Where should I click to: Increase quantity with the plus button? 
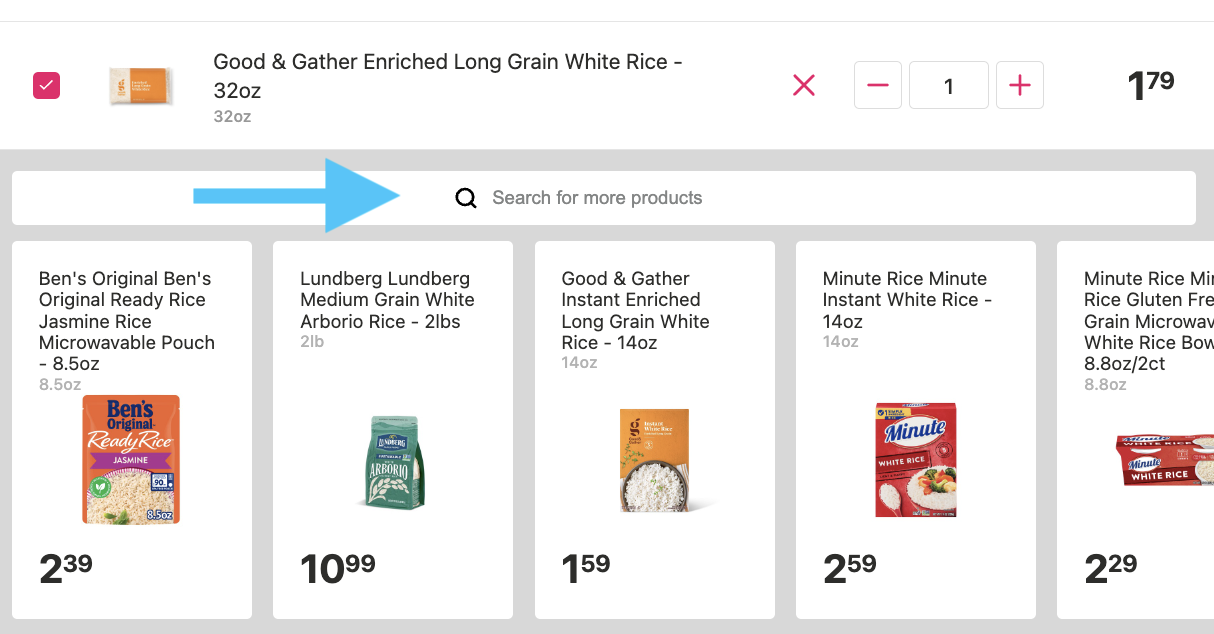[x=1020, y=86]
